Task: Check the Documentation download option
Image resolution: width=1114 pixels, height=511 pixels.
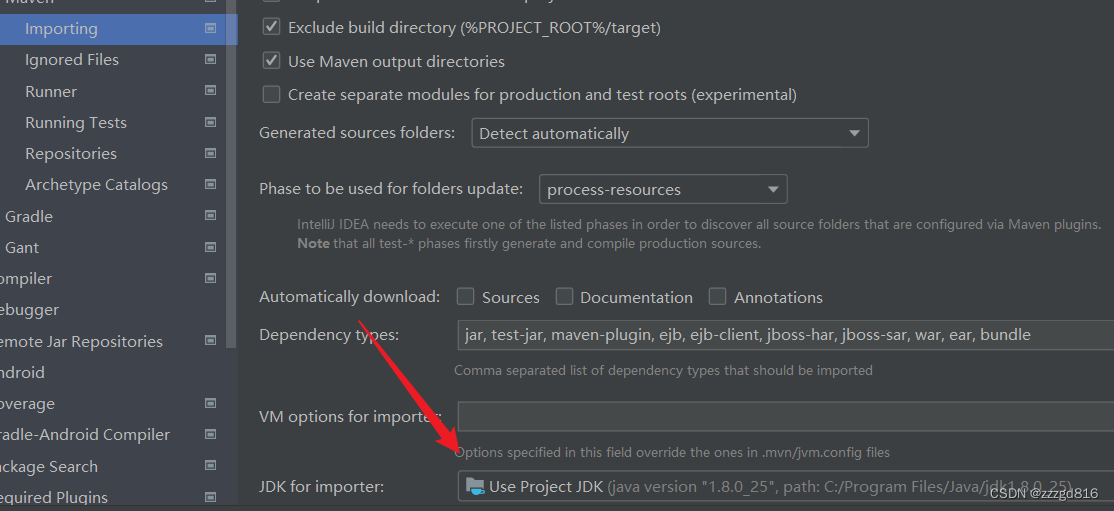Action: (564, 296)
